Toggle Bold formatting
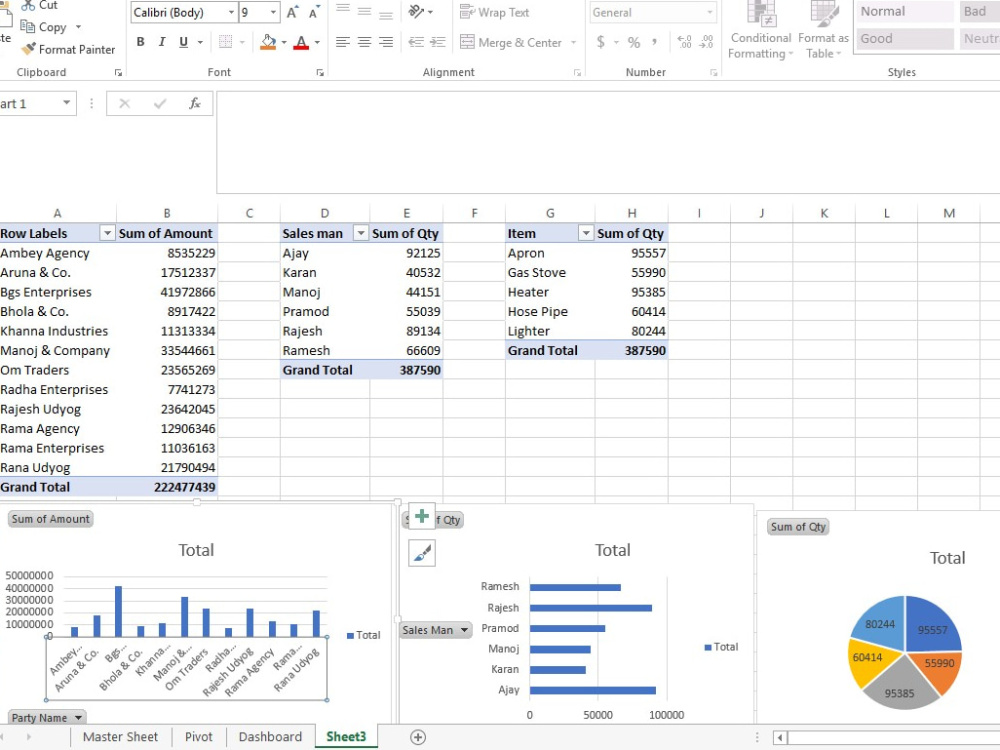Image resolution: width=1000 pixels, height=750 pixels. 140,42
